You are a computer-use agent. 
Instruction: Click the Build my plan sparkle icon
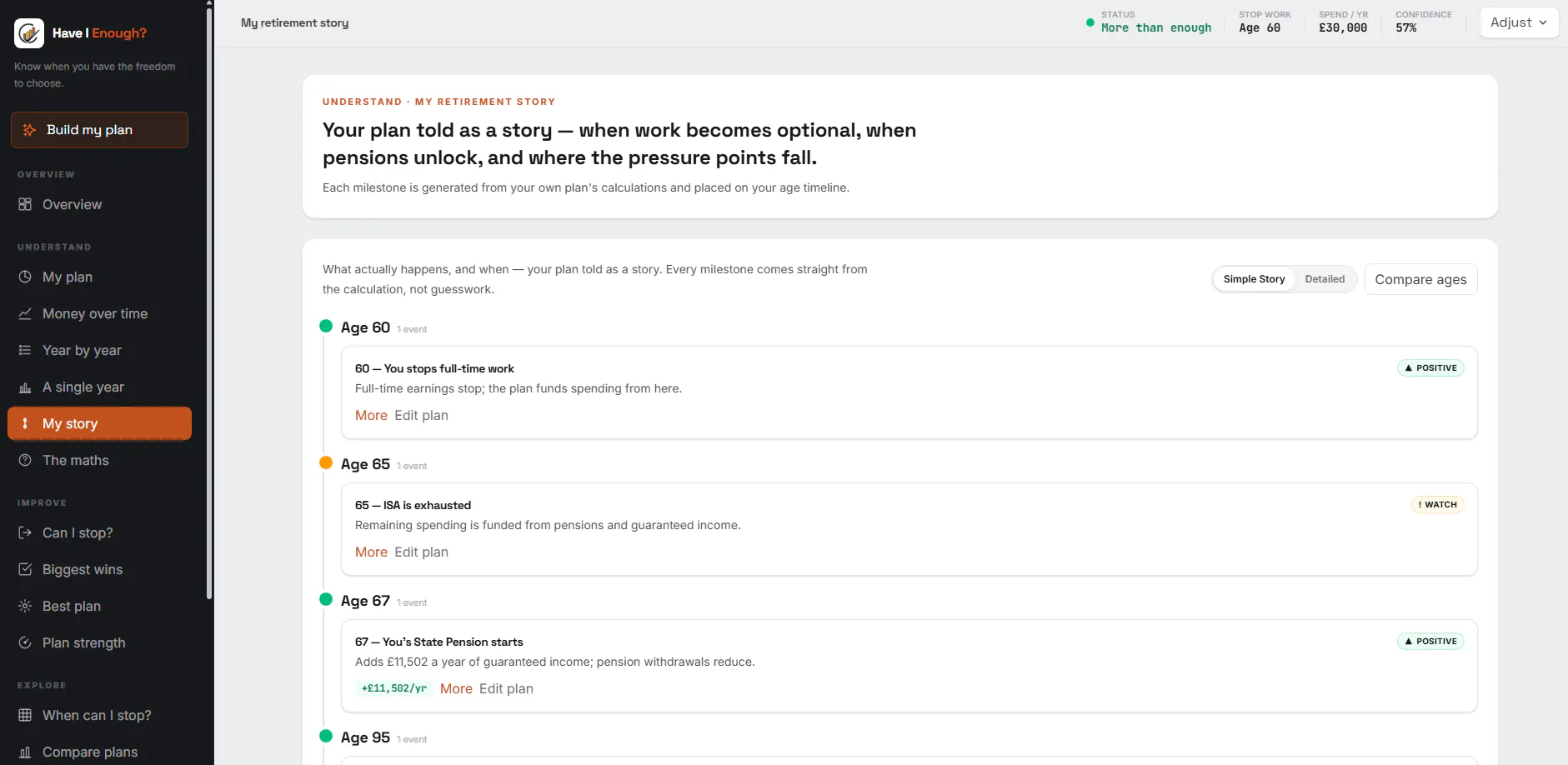pyautogui.click(x=29, y=130)
